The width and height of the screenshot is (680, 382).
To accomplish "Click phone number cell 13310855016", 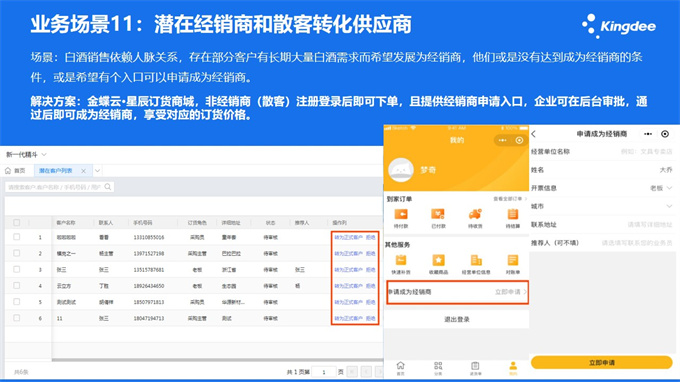I will [149, 237].
